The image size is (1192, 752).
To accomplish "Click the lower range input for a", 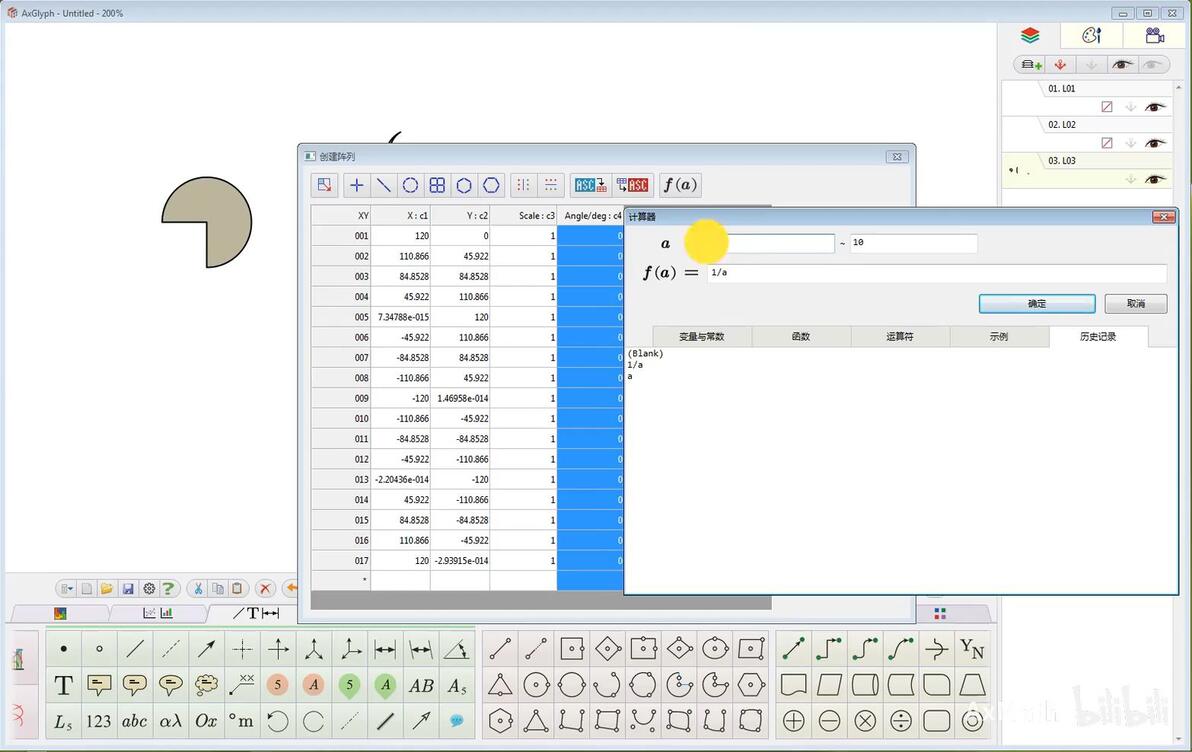I will tap(772, 243).
